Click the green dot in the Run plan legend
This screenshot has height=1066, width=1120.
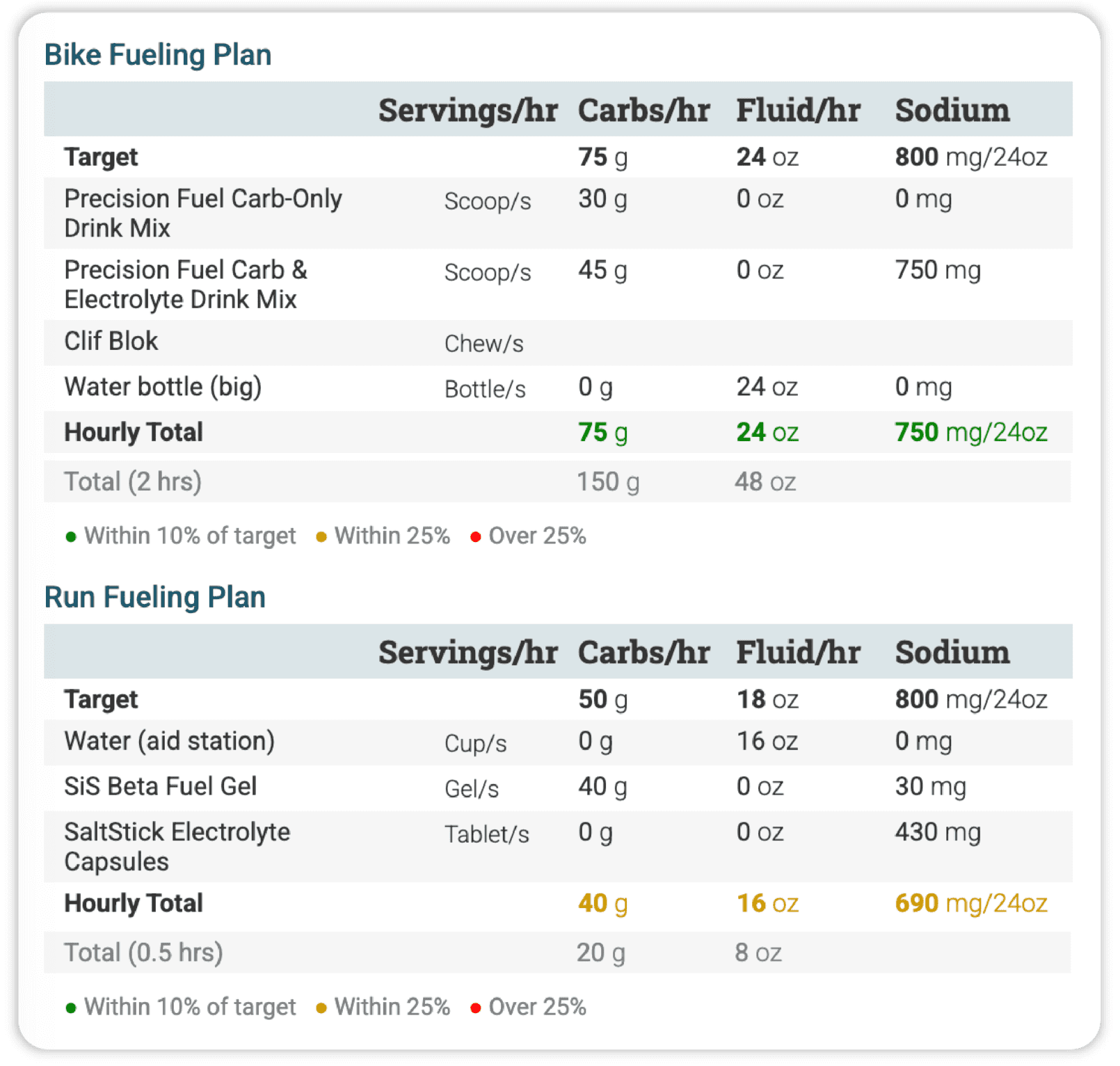[x=70, y=1008]
